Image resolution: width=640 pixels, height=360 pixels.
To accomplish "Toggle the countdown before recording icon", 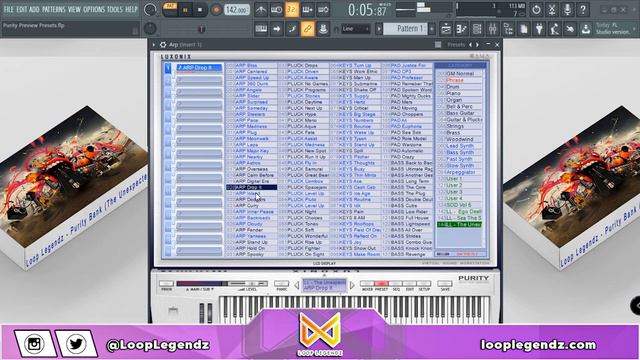I will pyautogui.click(x=292, y=10).
